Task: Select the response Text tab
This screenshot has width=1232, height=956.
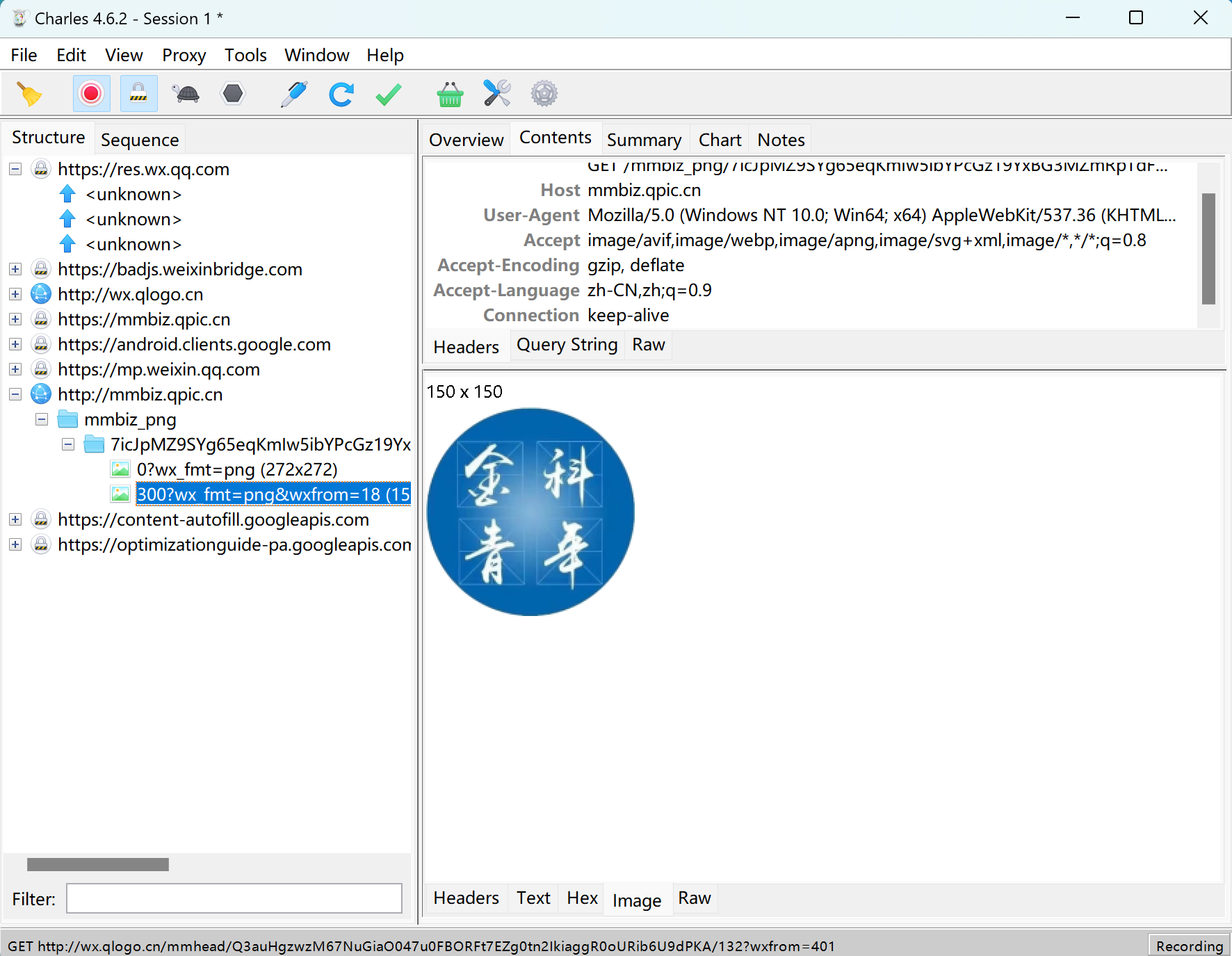Action: tap(533, 898)
